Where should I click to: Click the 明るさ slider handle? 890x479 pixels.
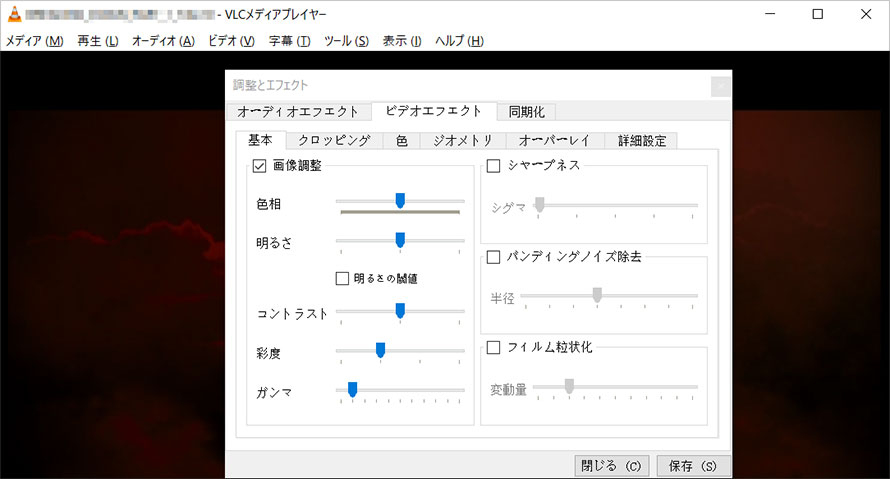(400, 240)
